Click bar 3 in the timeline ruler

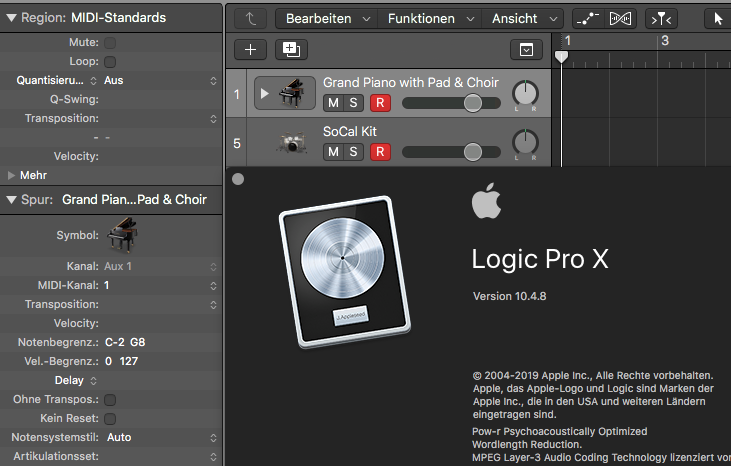pyautogui.click(x=665, y=41)
